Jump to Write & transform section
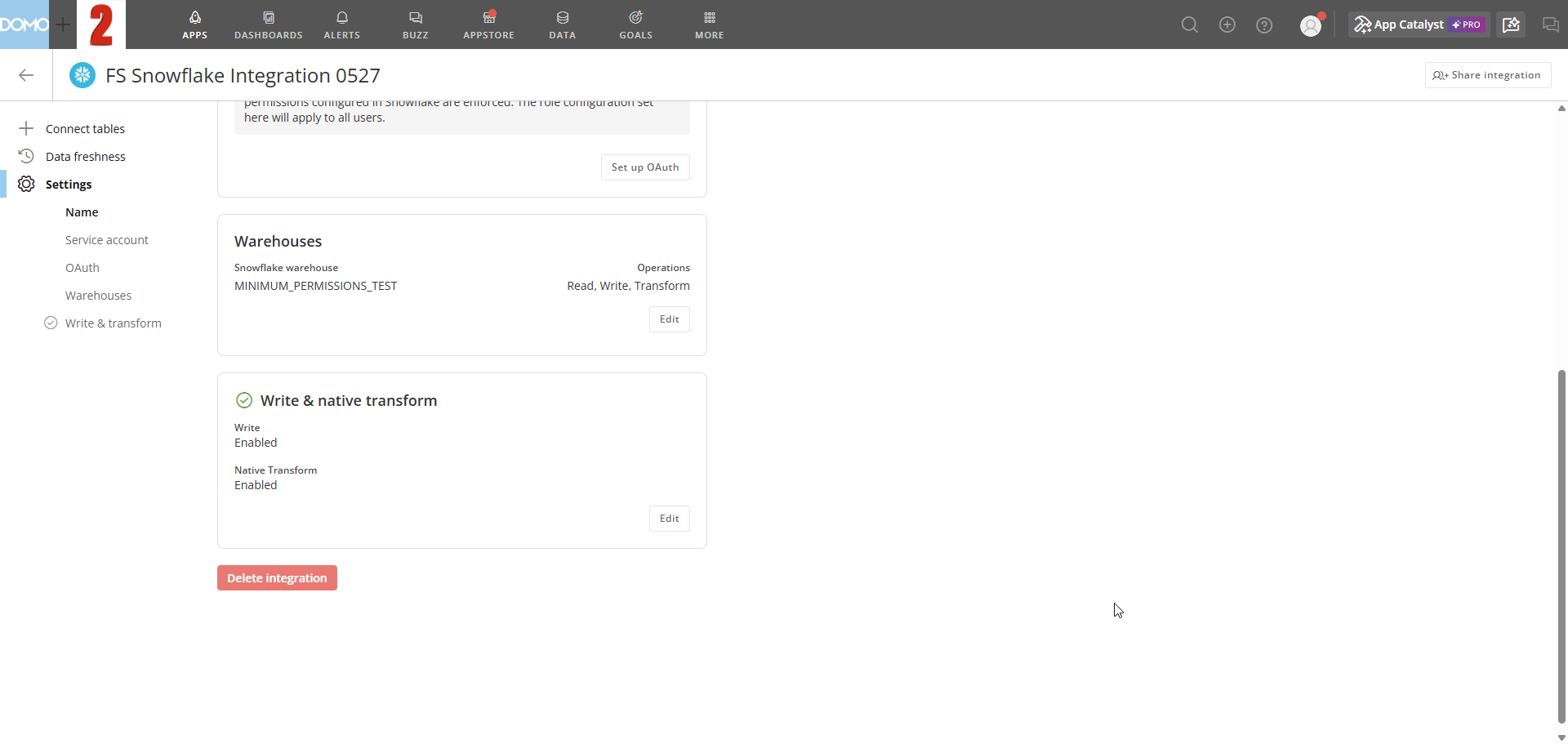 (114, 323)
